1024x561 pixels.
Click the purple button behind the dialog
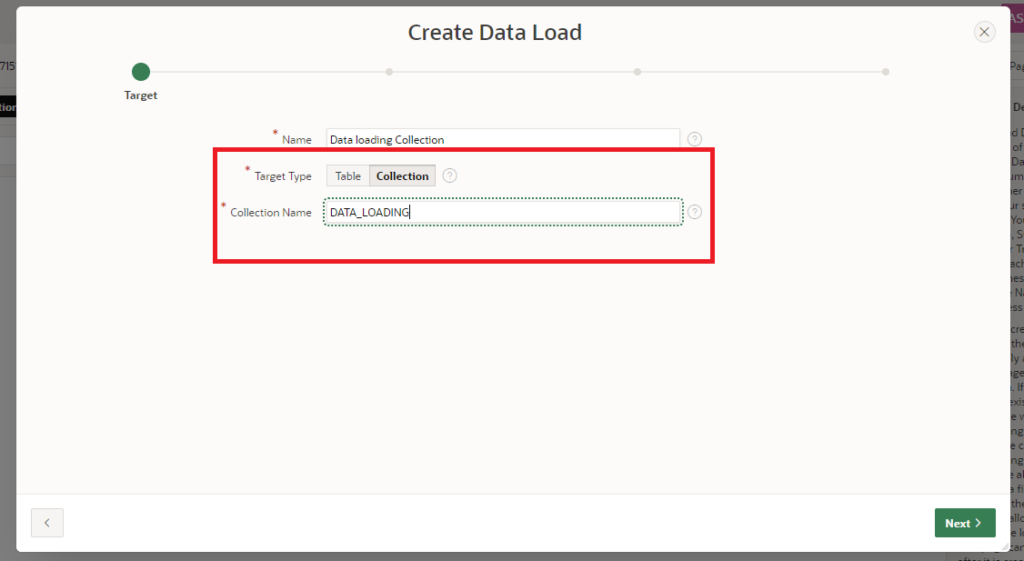[x=1016, y=20]
